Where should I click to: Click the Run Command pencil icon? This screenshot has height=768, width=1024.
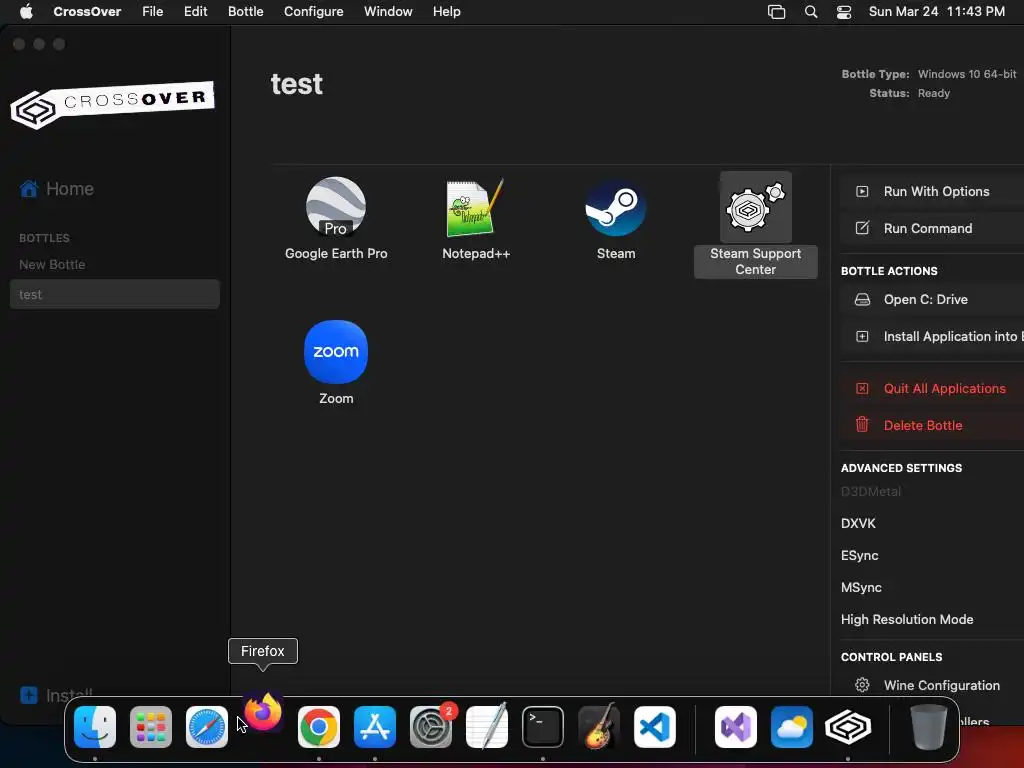862,228
